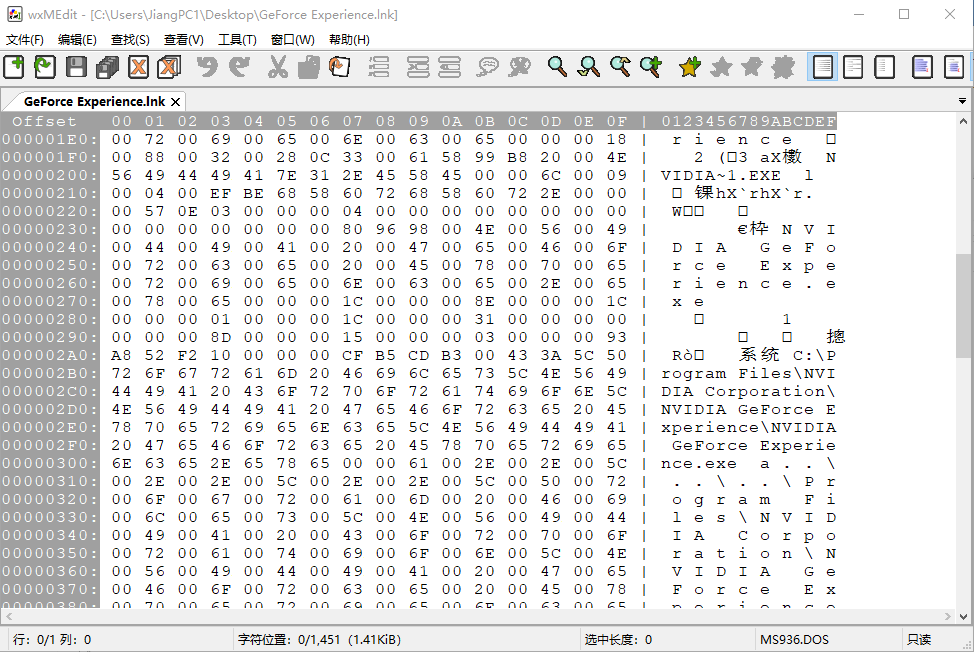Switch to text mode blue-lined page icon
This screenshot has width=974, height=652.
(922, 66)
